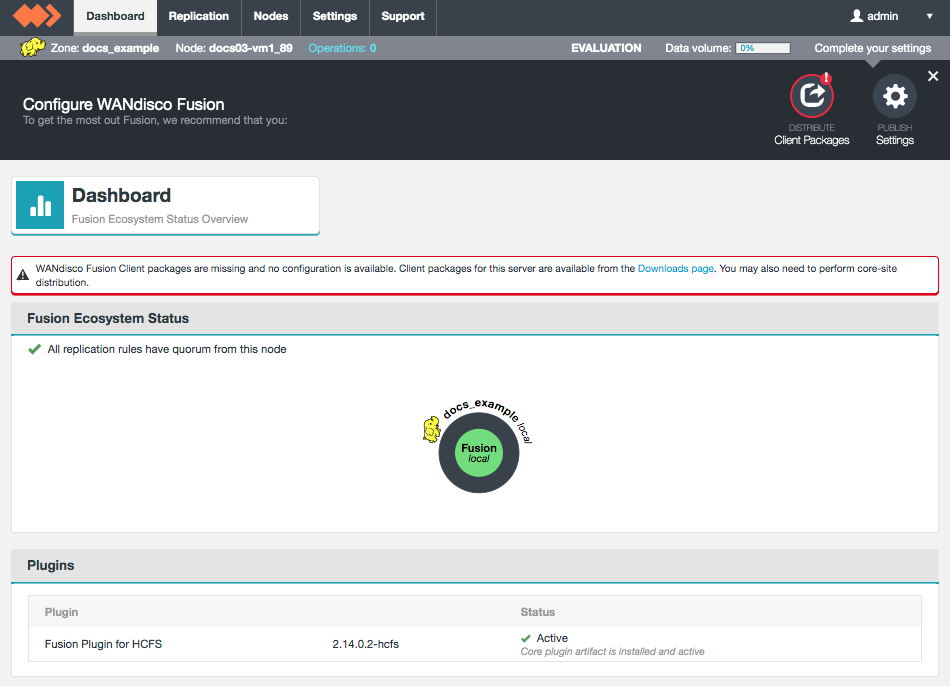Click the elephant icon beside zone ring
The height and width of the screenshot is (686, 950).
431,429
